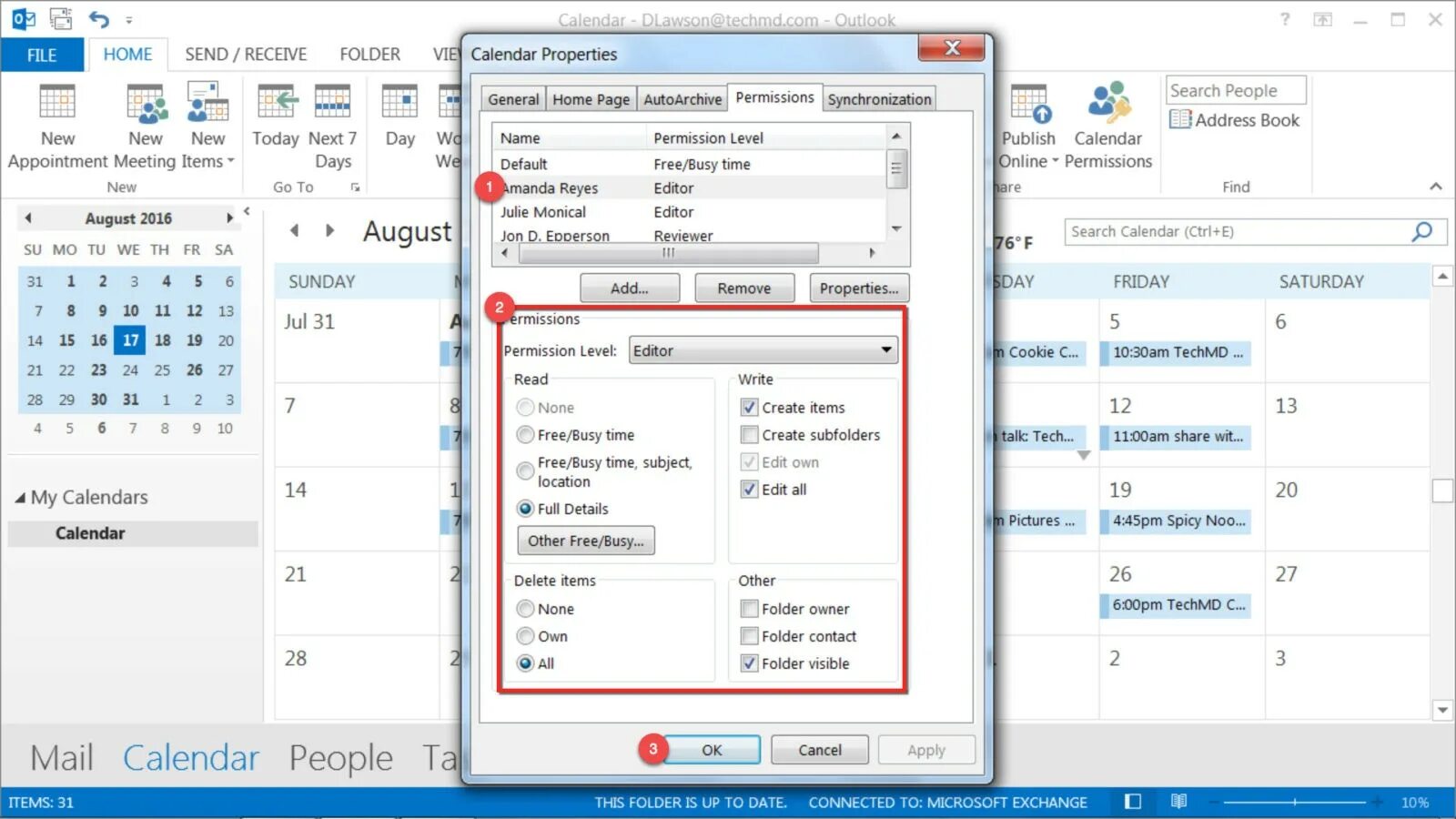Screen dimensions: 1456x819
Task: Collapse the folder pane with the arrow
Action: [x=247, y=211]
